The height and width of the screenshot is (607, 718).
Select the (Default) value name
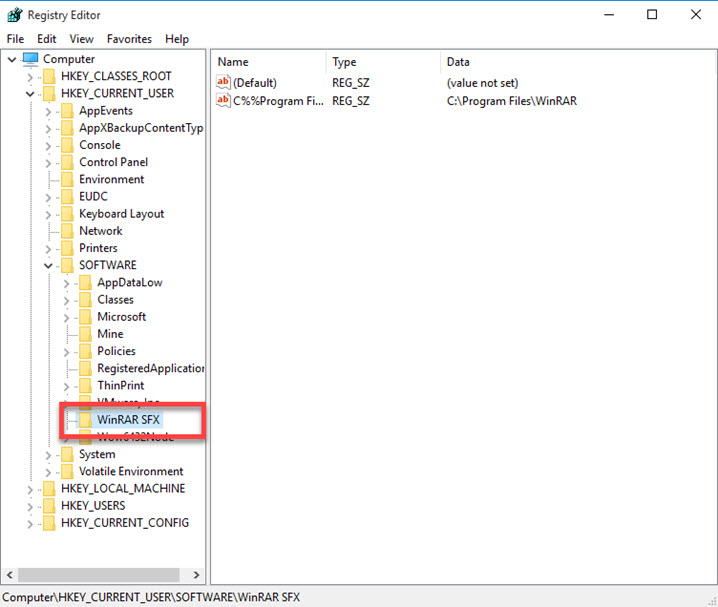(x=255, y=83)
